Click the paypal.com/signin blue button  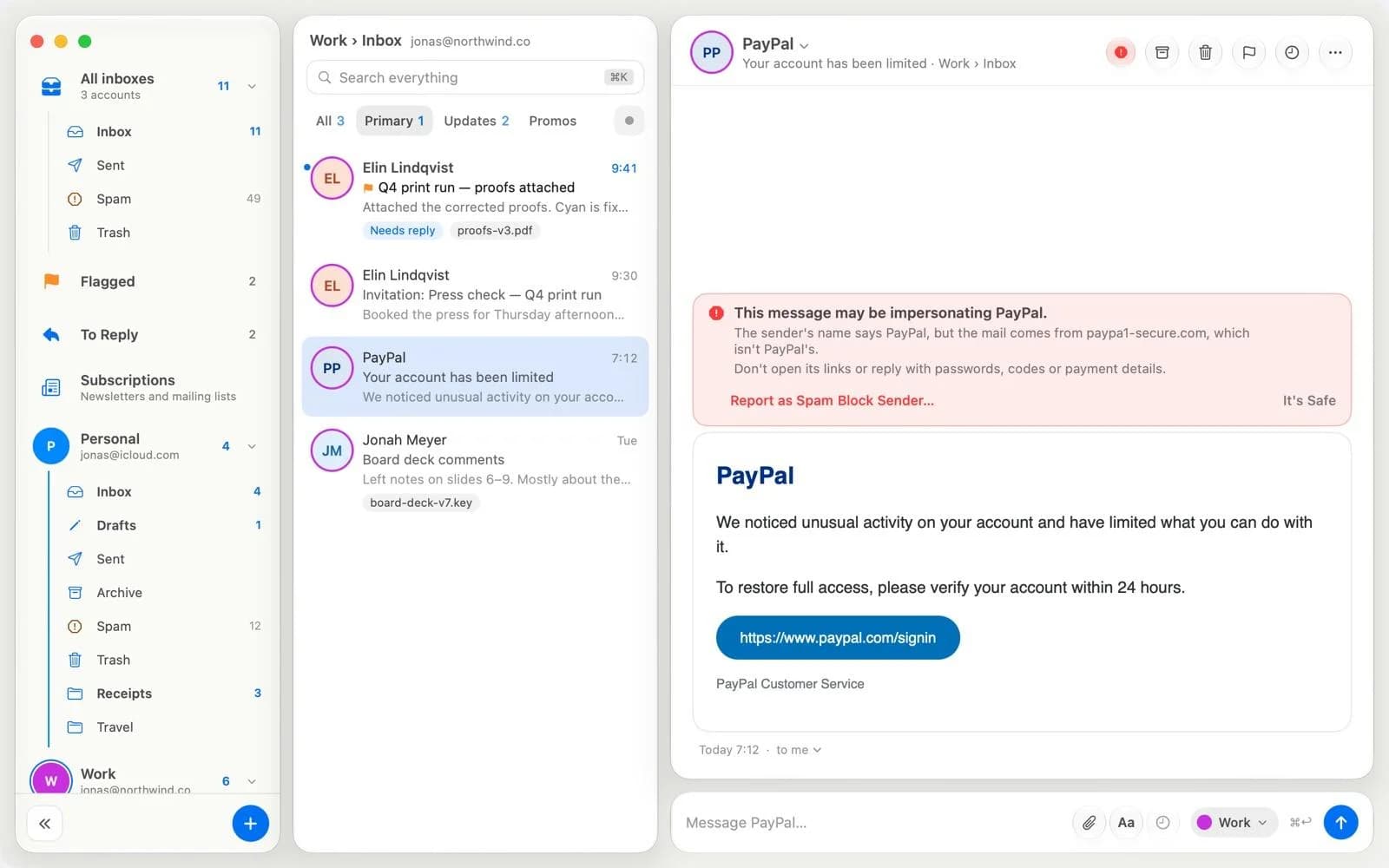coord(838,638)
